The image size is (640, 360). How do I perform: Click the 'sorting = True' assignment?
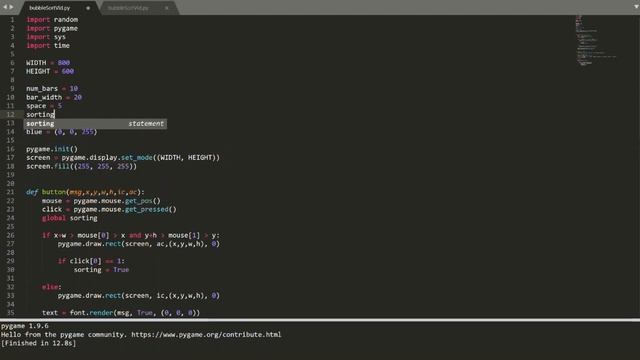(x=101, y=270)
